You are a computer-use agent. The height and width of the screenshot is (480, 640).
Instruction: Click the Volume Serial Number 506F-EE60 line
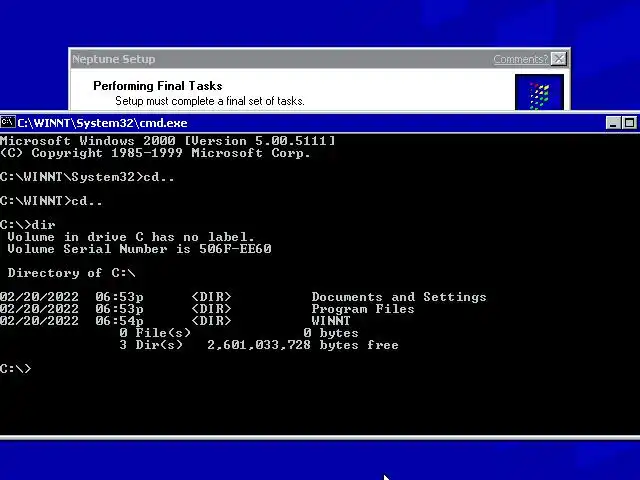(139, 249)
